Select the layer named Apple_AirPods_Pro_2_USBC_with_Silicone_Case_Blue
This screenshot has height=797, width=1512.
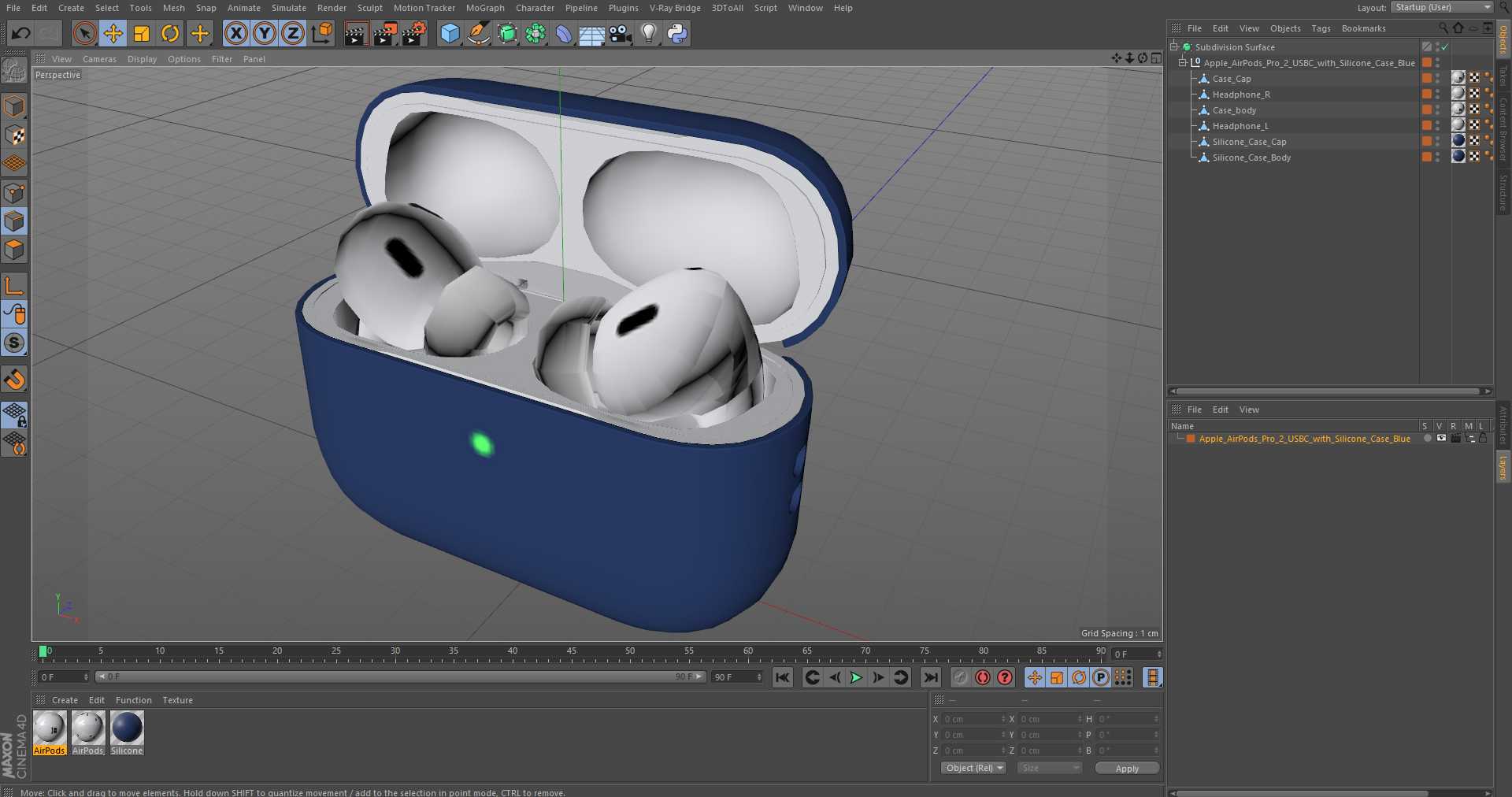click(x=1304, y=439)
